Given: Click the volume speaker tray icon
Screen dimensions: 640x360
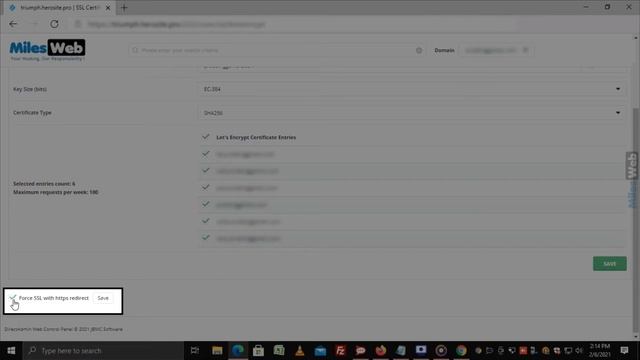Looking at the screenshot, I should 579,350.
